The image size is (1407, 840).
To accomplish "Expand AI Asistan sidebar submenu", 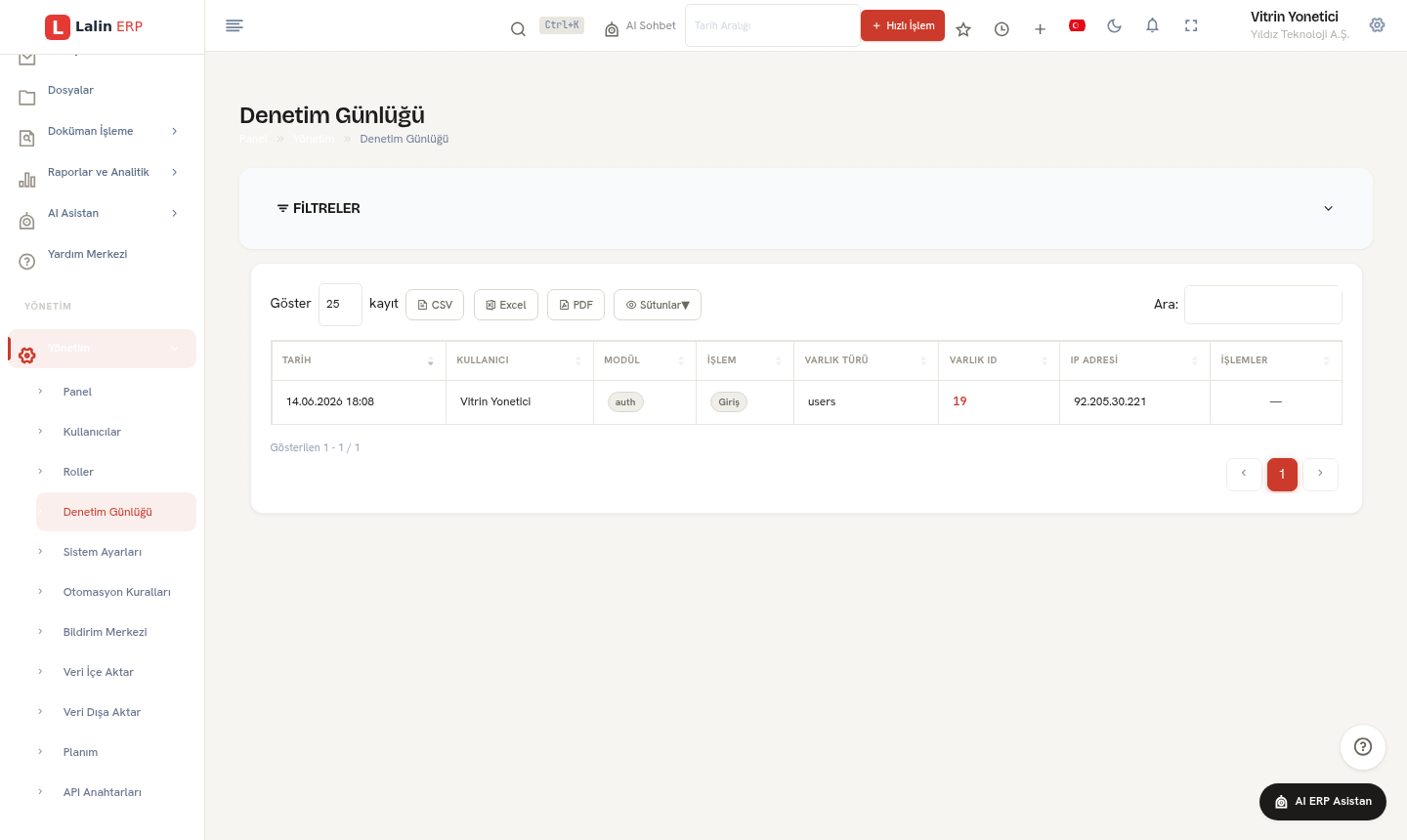I will point(102,213).
